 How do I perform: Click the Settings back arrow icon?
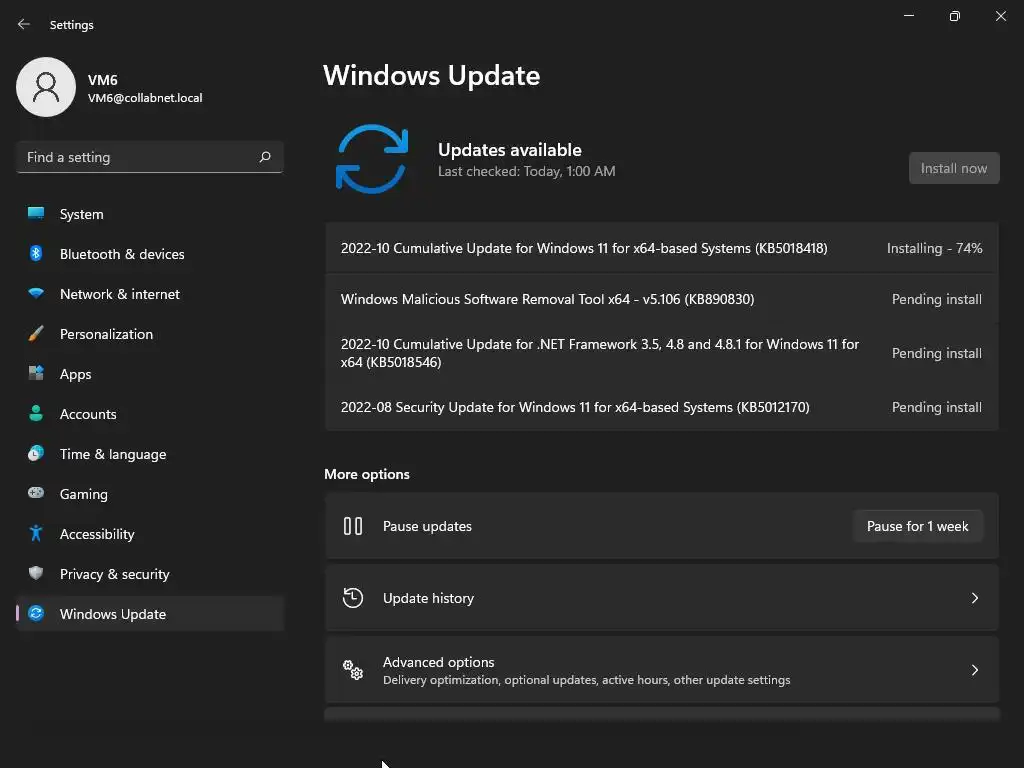coord(24,25)
